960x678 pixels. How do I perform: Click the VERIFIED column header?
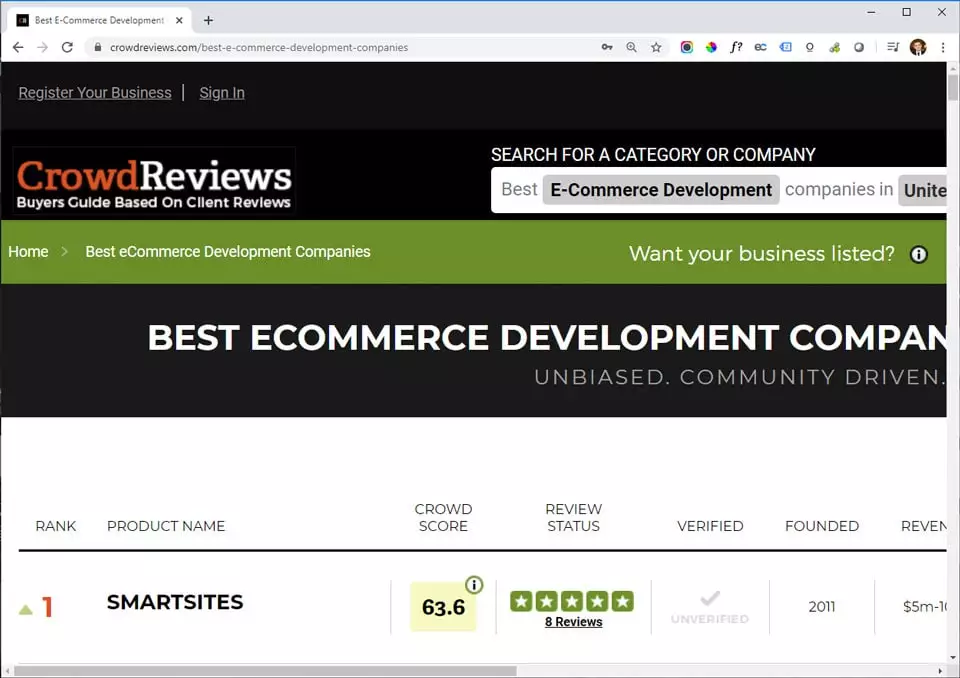(x=710, y=526)
